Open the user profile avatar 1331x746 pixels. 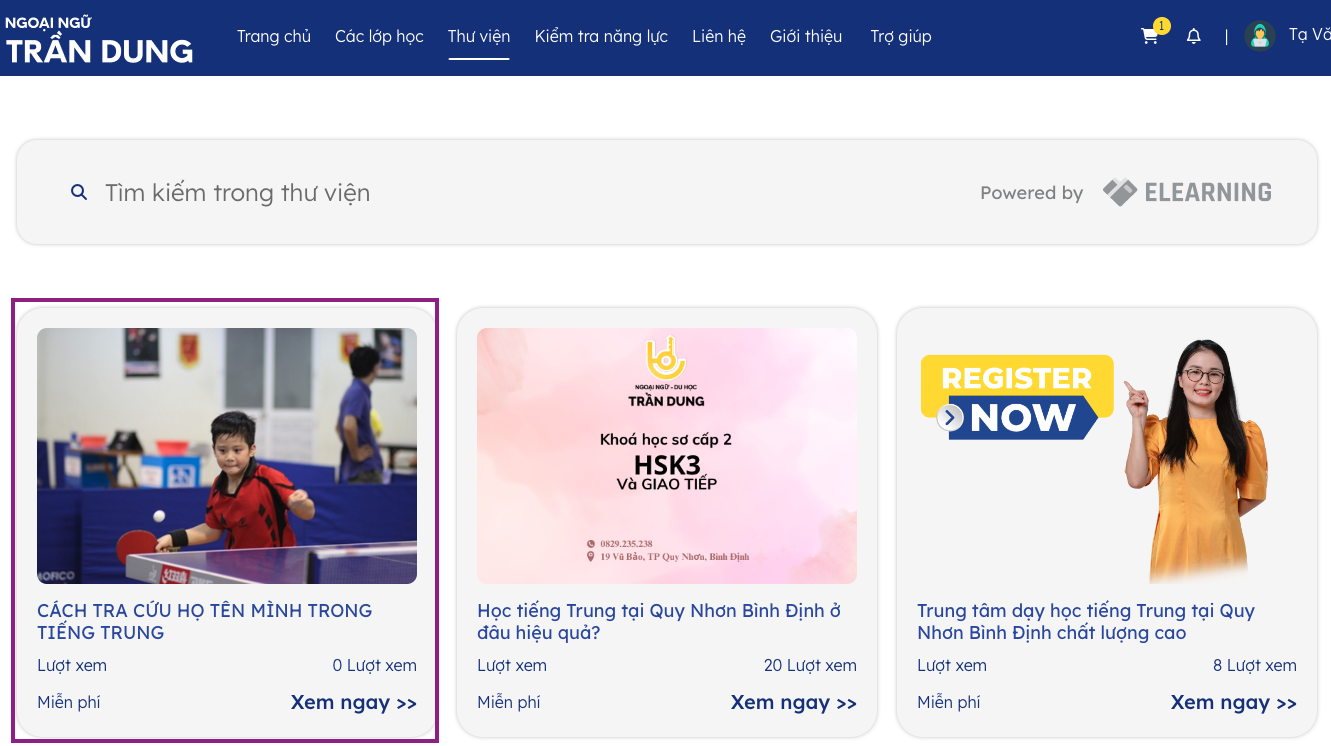[1259, 36]
